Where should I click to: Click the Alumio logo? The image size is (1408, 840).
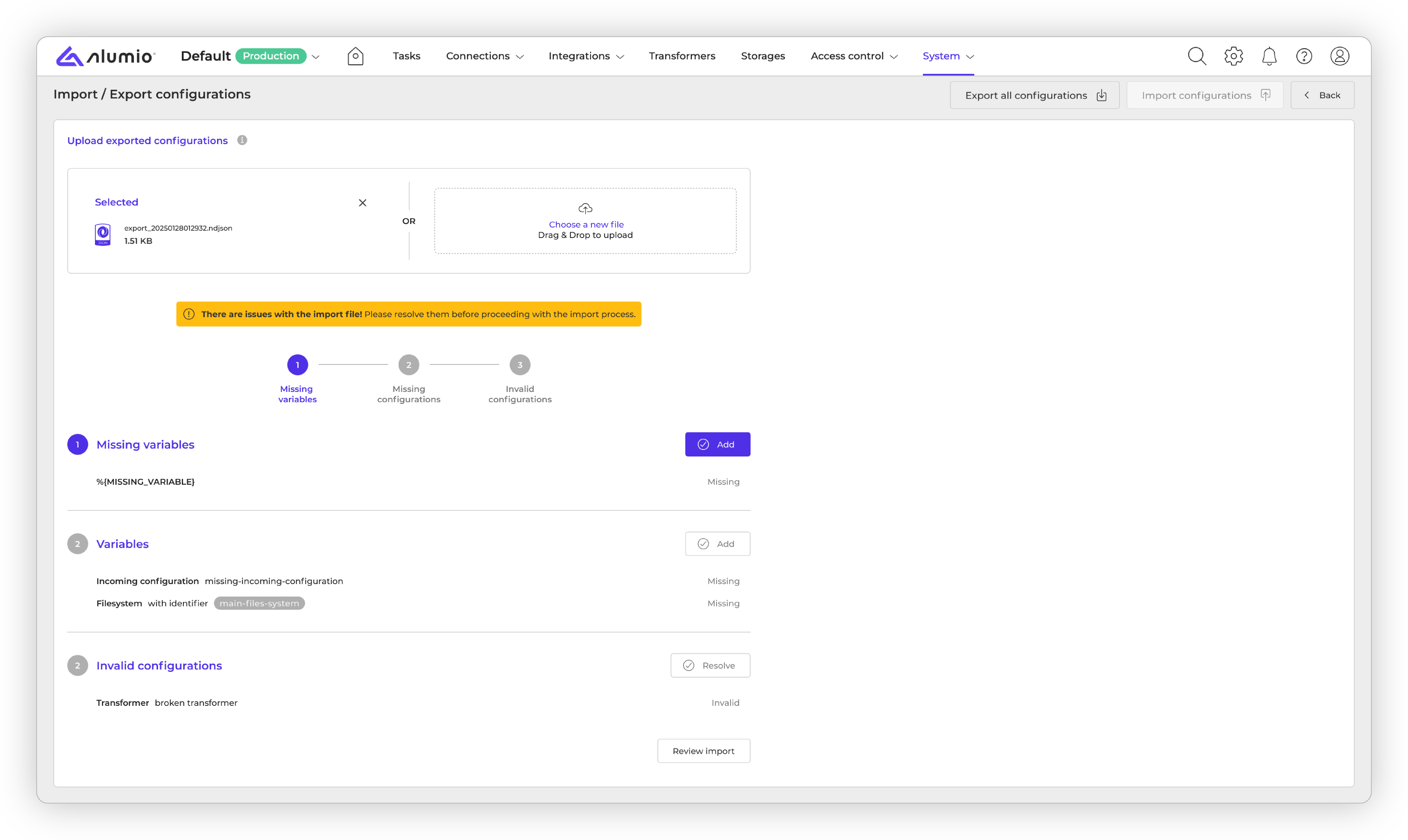[105, 56]
